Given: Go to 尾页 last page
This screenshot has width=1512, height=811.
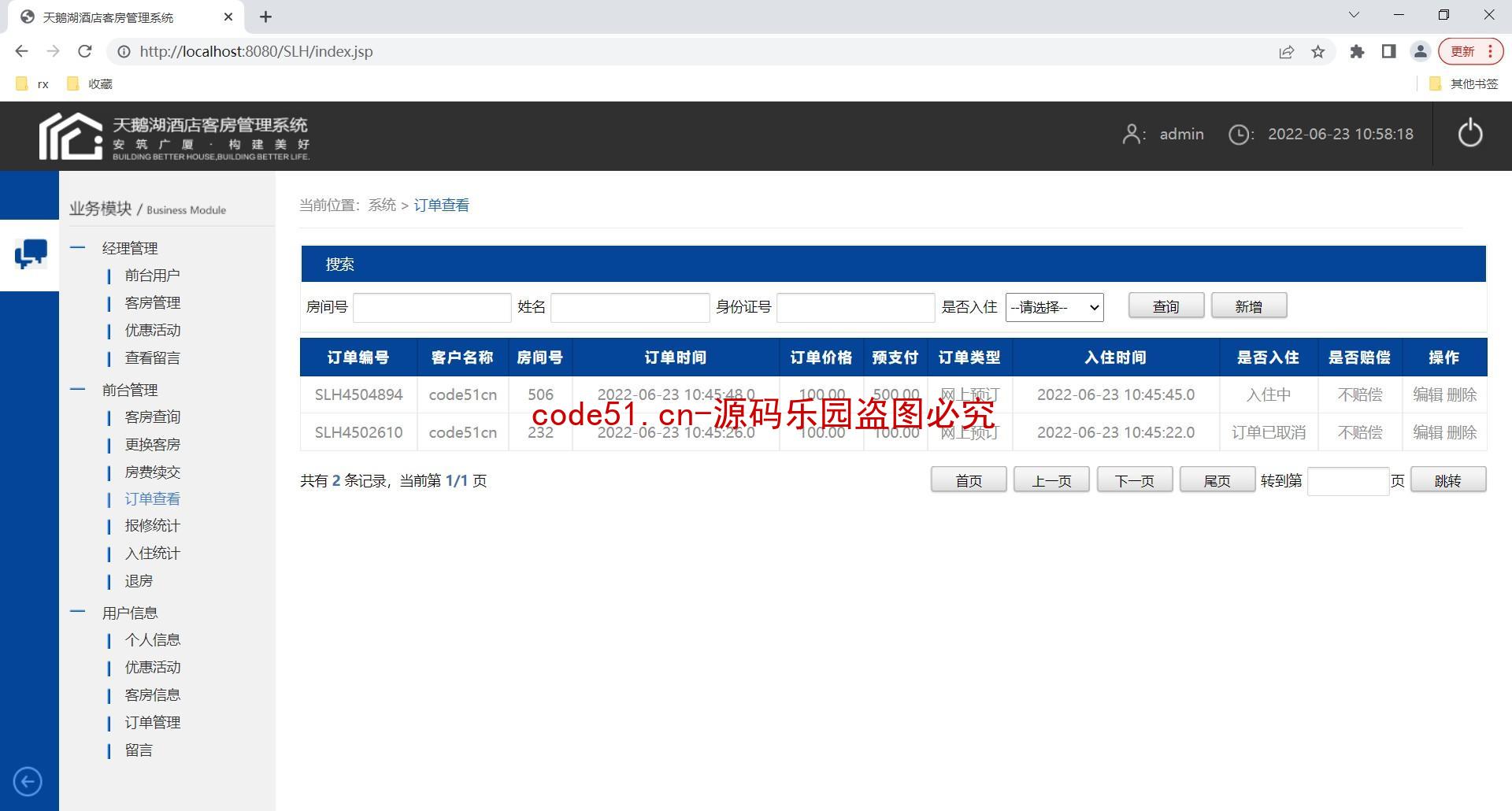Looking at the screenshot, I should click(x=1217, y=480).
